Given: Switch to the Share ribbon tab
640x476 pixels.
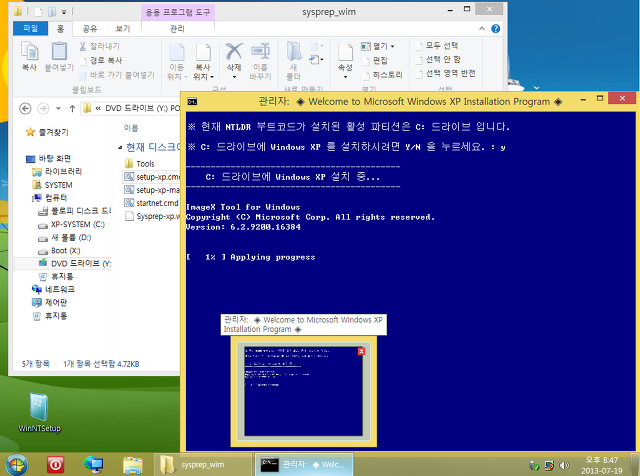Looking at the screenshot, I should [x=90, y=28].
